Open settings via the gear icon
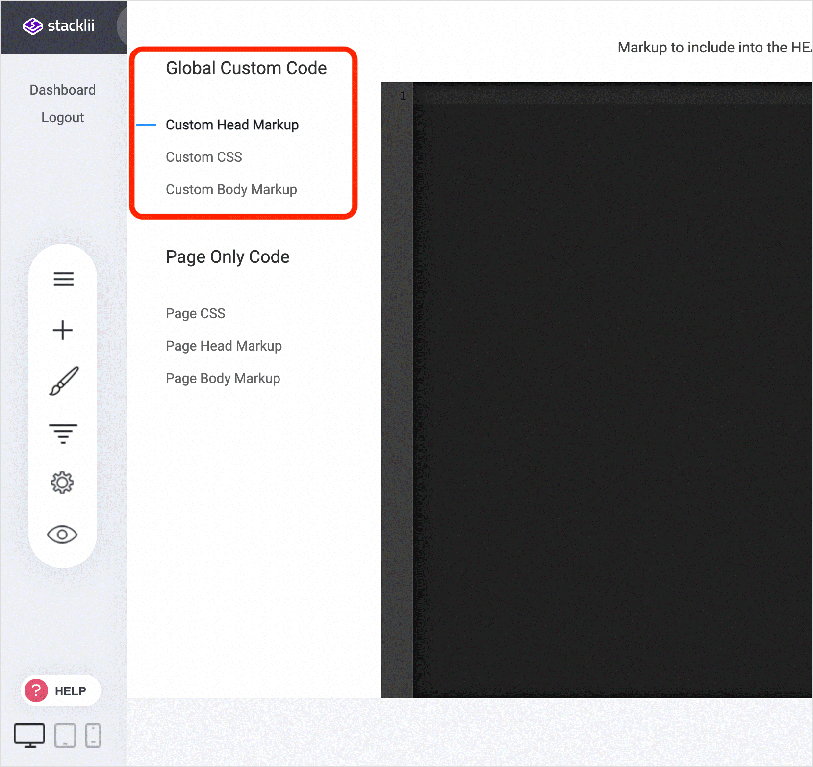This screenshot has width=813, height=767. point(63,482)
